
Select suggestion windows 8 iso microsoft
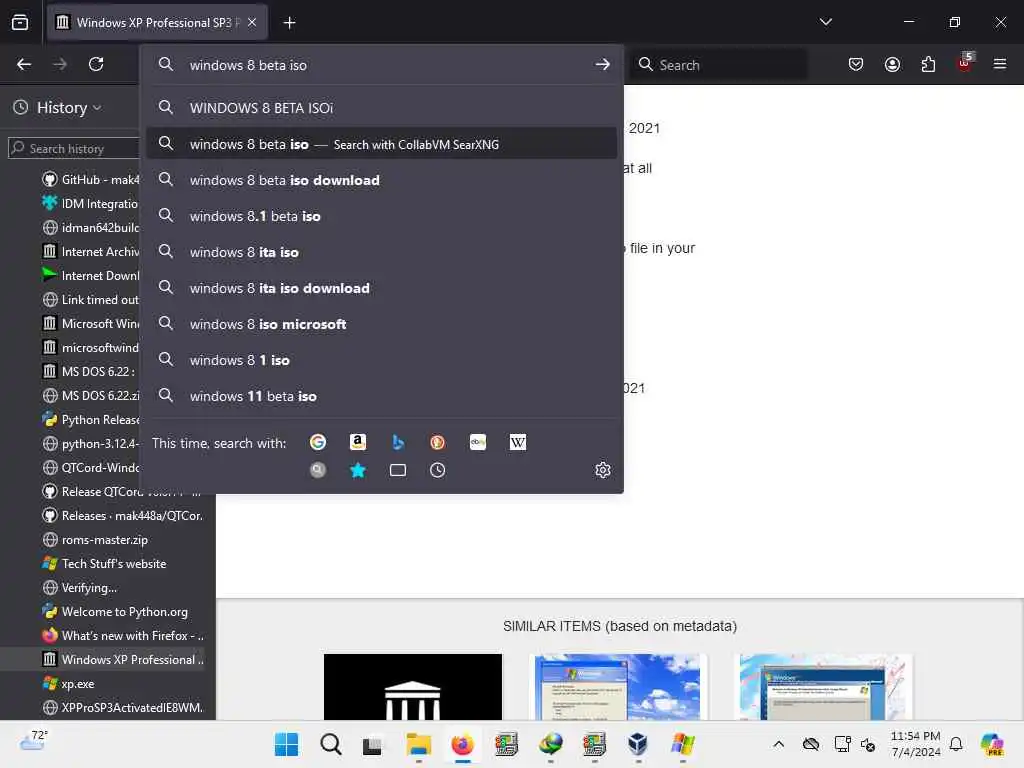(381, 324)
